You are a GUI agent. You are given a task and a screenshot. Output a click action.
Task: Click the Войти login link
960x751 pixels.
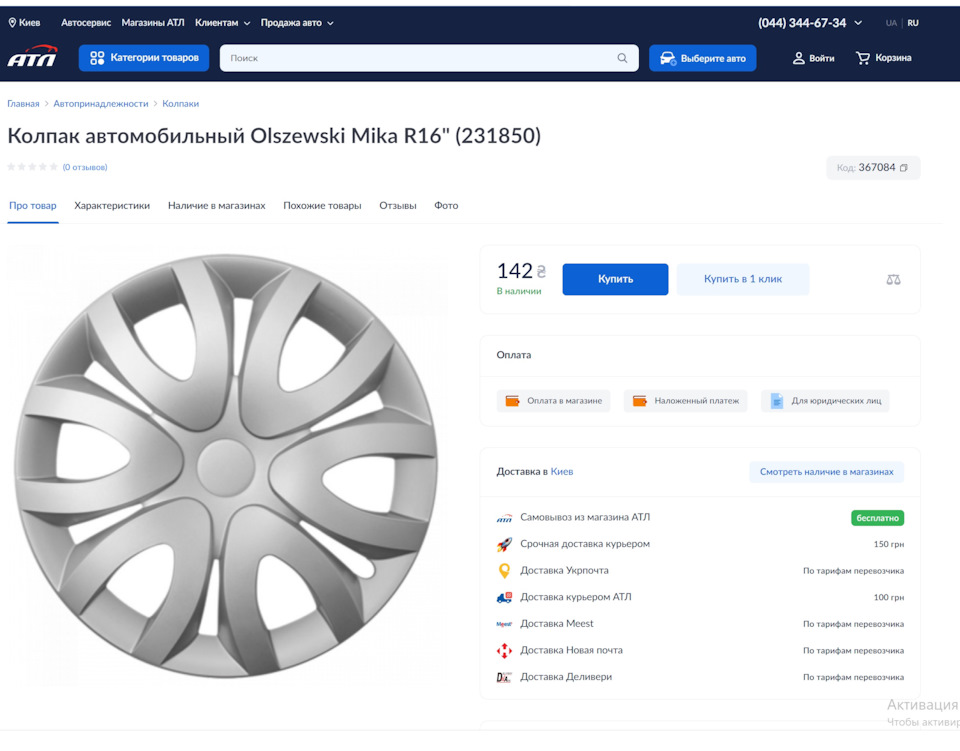click(x=814, y=58)
